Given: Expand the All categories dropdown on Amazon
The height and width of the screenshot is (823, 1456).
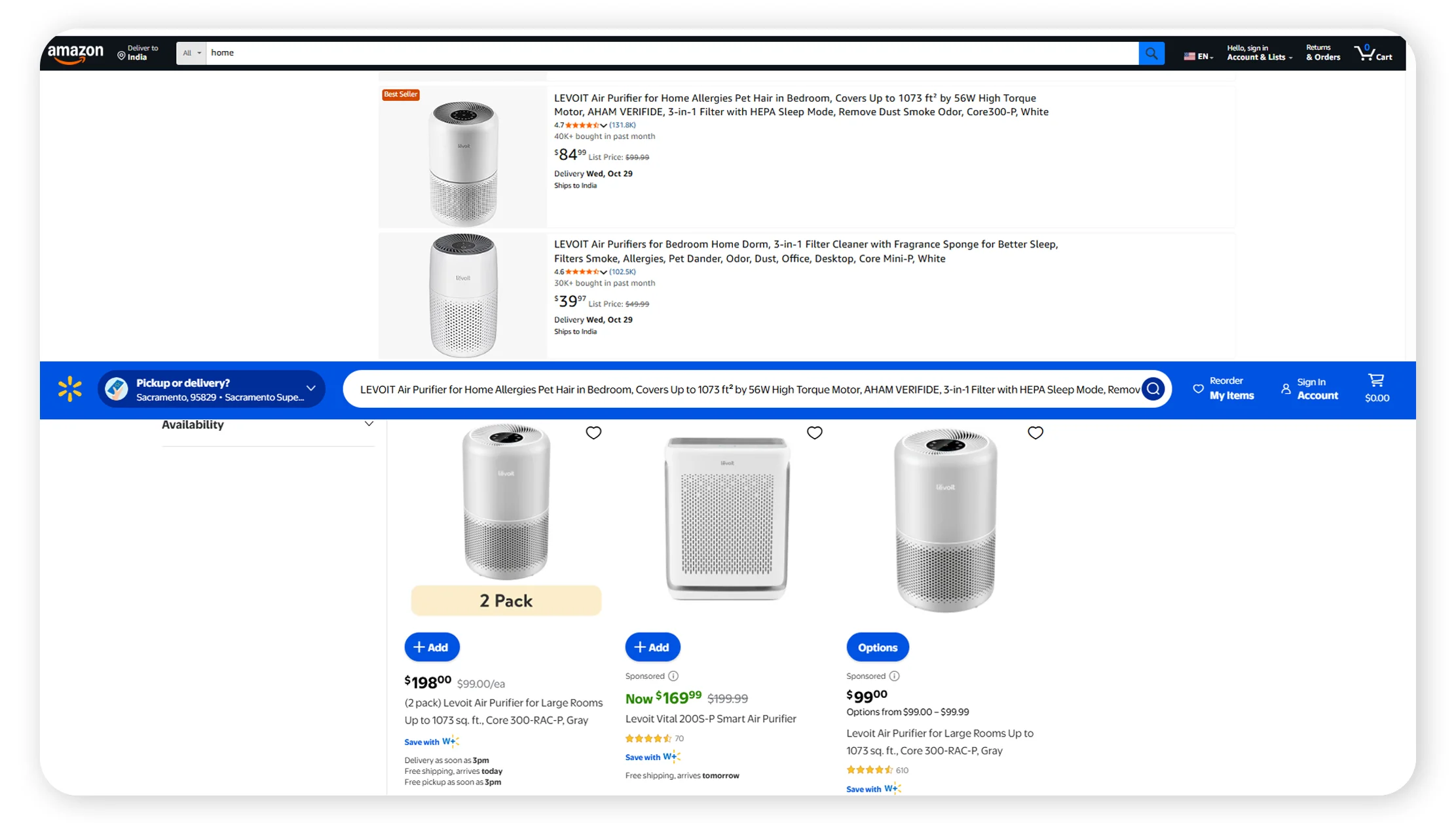Looking at the screenshot, I should pos(191,53).
